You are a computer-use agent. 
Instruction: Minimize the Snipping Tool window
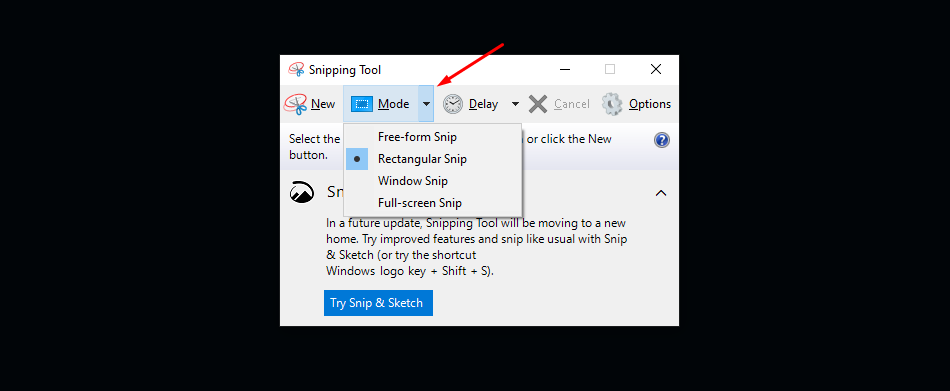coord(565,70)
